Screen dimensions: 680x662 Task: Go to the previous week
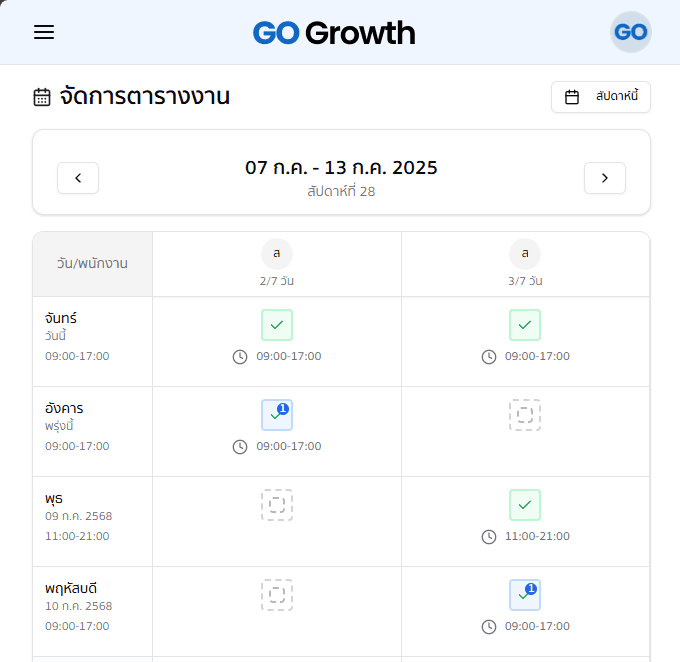coord(78,178)
